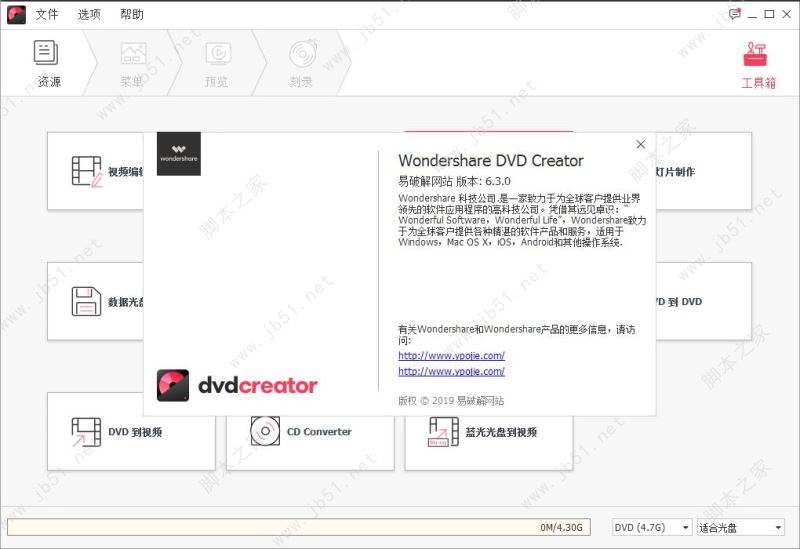Open the video editor film-strip icon
The height and width of the screenshot is (549, 800).
pyautogui.click(x=87, y=171)
